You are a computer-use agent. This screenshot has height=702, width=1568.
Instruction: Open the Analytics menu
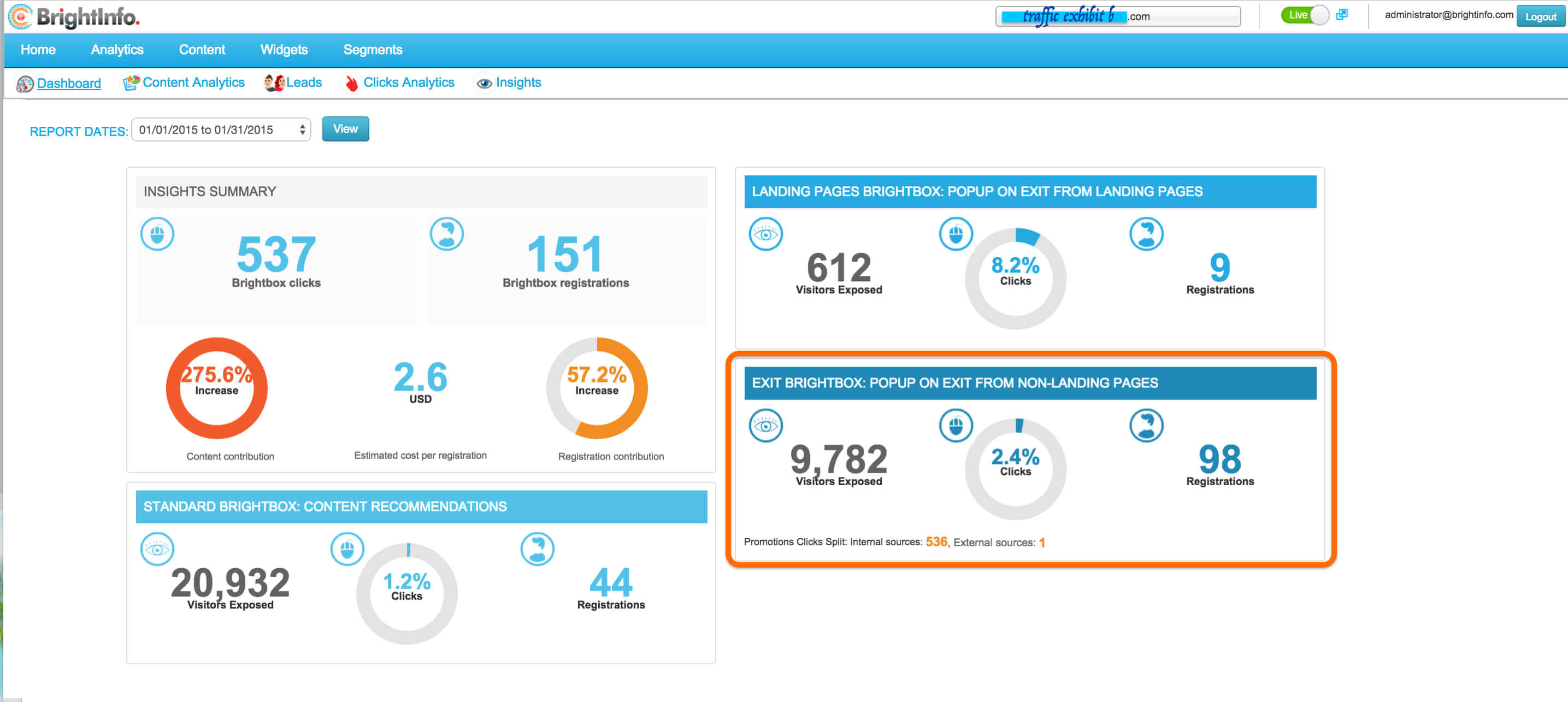tap(117, 50)
